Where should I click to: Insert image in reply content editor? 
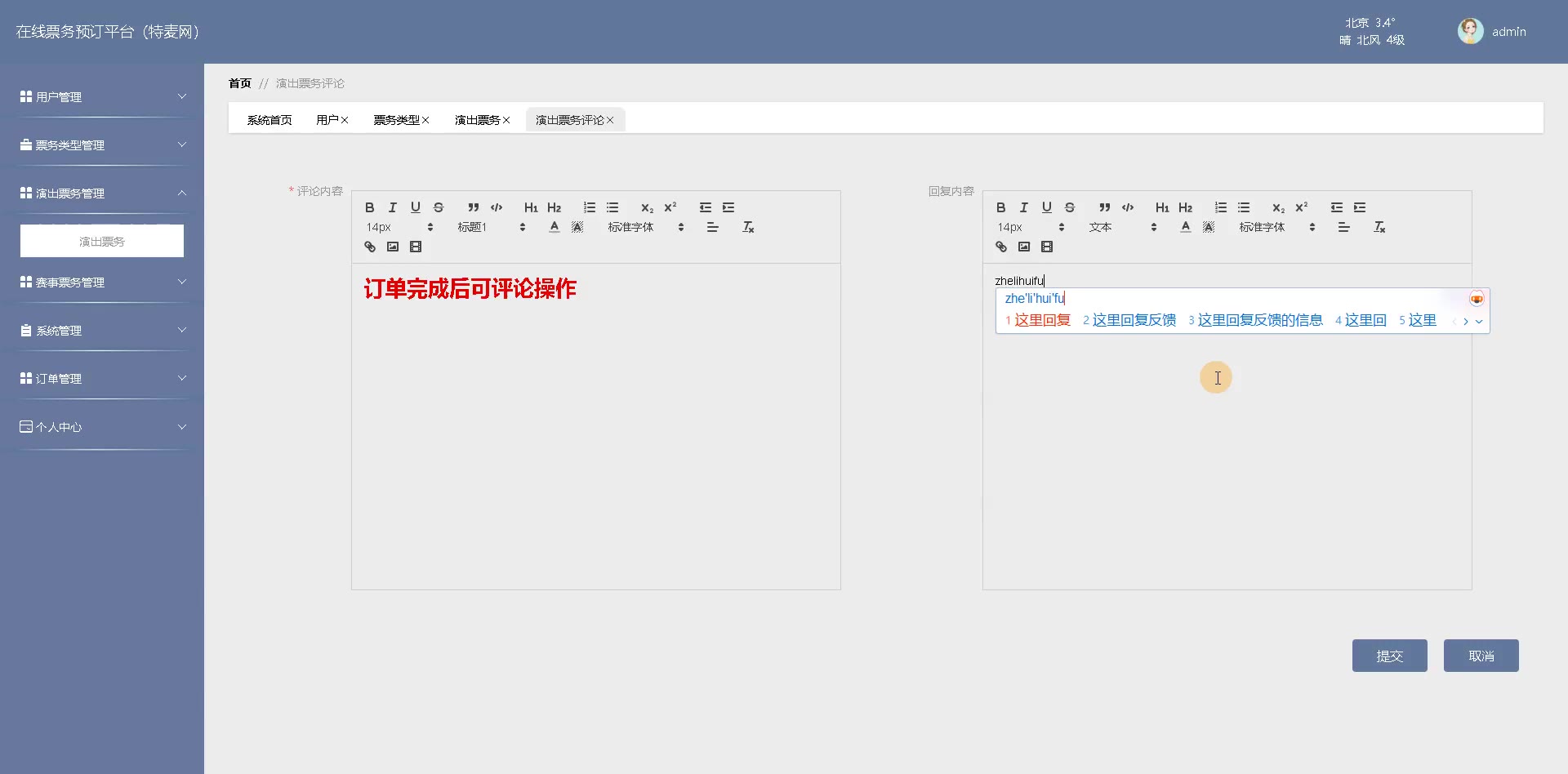click(1024, 247)
